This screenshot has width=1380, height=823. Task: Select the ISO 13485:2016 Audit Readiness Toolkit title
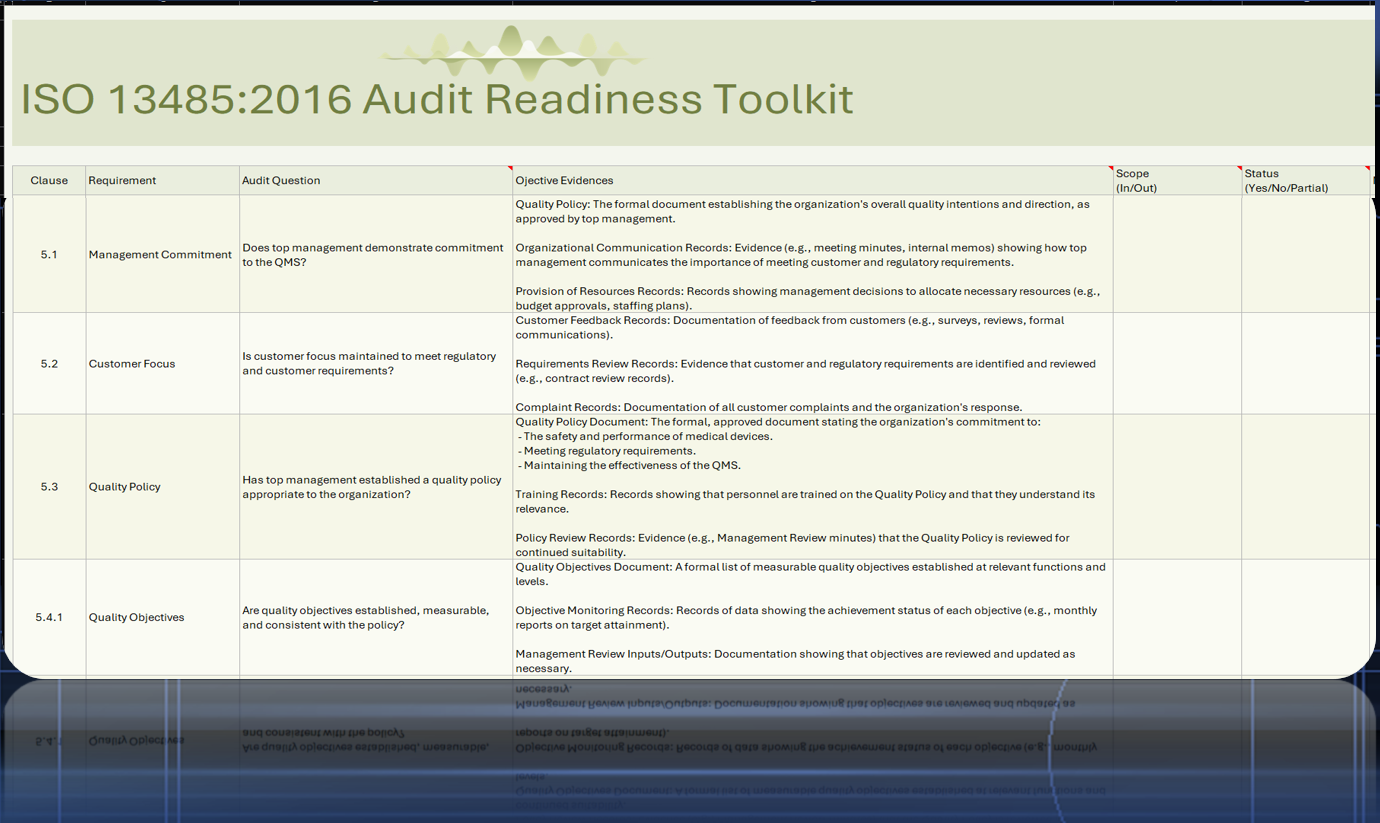pyautogui.click(x=437, y=99)
